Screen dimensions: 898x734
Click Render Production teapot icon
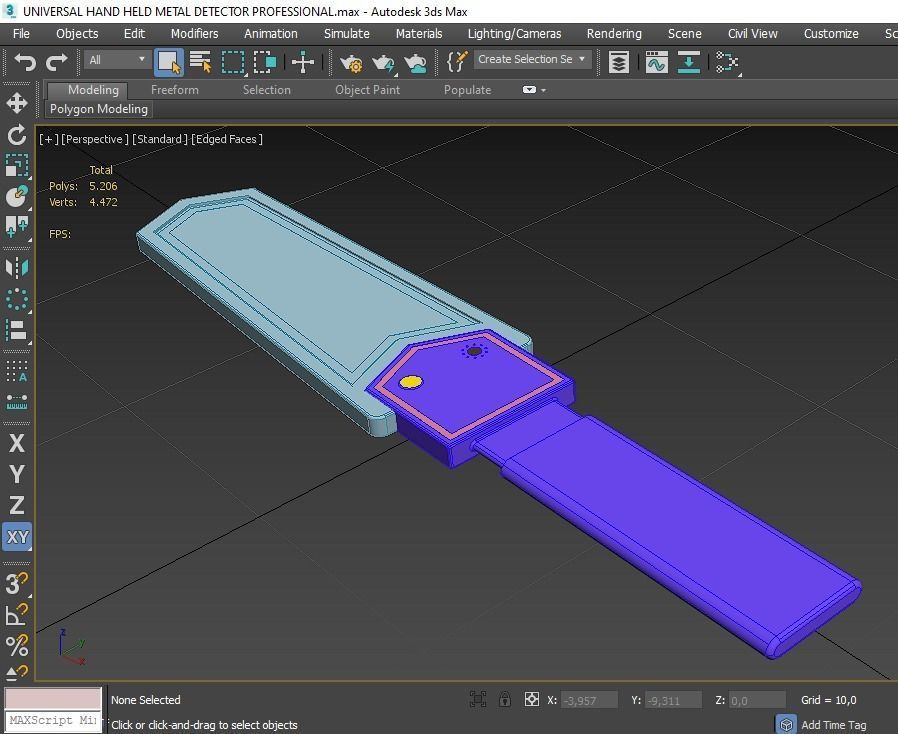(x=416, y=62)
